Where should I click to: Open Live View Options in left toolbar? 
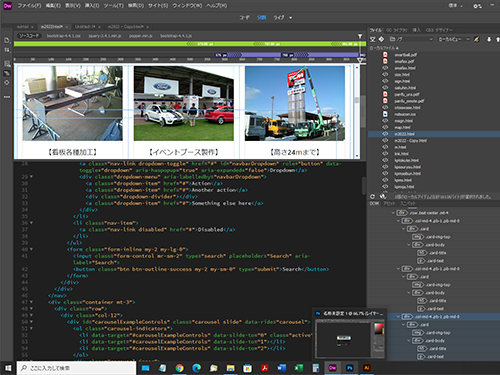[7, 64]
